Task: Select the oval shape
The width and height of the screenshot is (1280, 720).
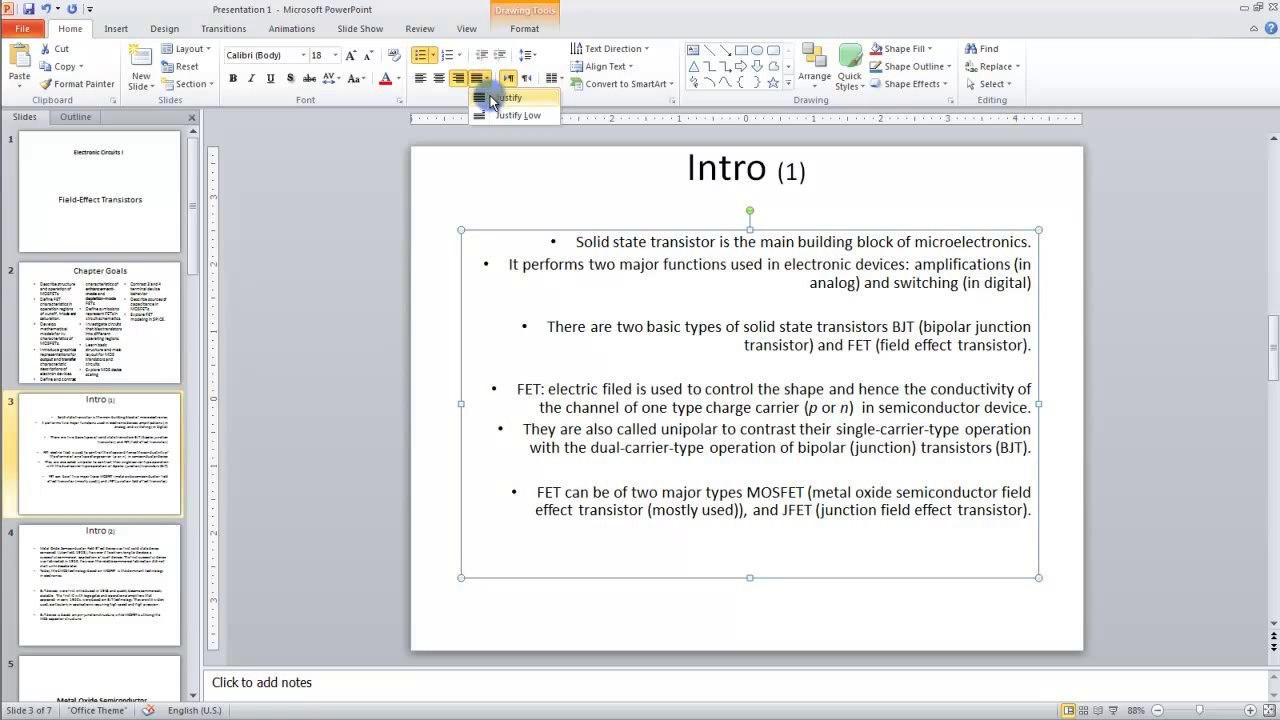Action: click(757, 50)
